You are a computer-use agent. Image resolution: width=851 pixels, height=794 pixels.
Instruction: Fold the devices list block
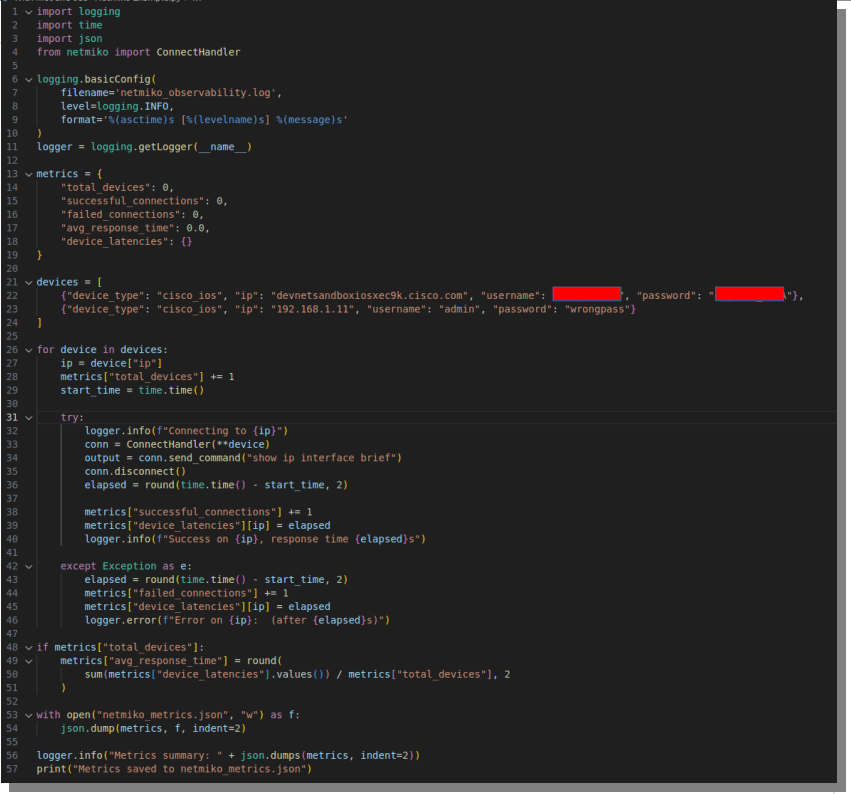pos(28,282)
